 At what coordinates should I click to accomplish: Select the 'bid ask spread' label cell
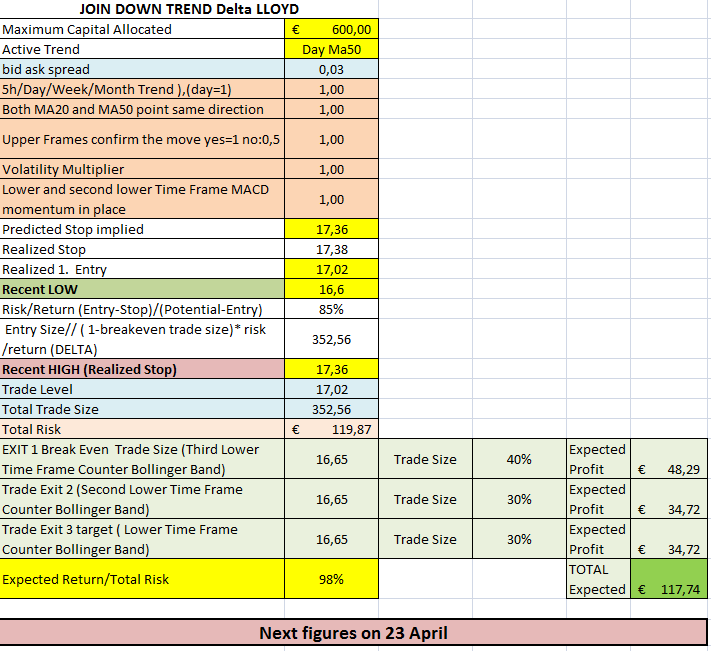[142, 69]
